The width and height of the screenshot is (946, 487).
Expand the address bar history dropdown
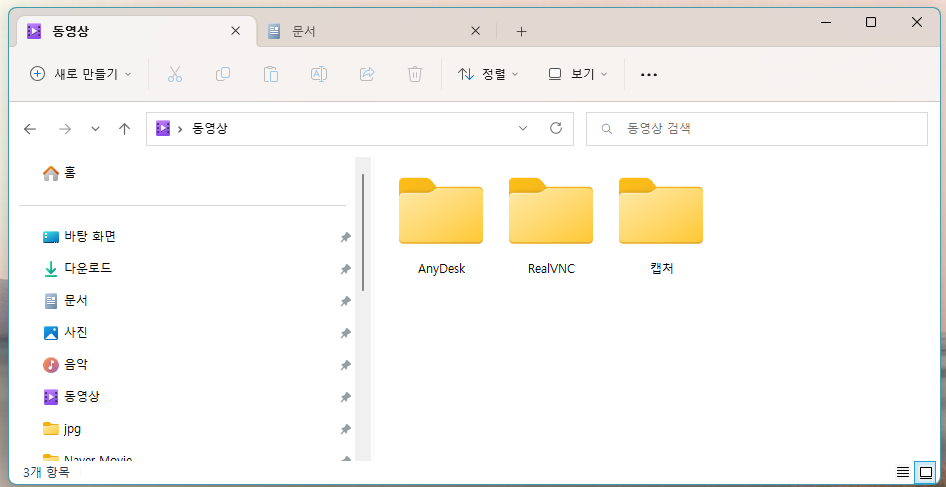point(523,128)
